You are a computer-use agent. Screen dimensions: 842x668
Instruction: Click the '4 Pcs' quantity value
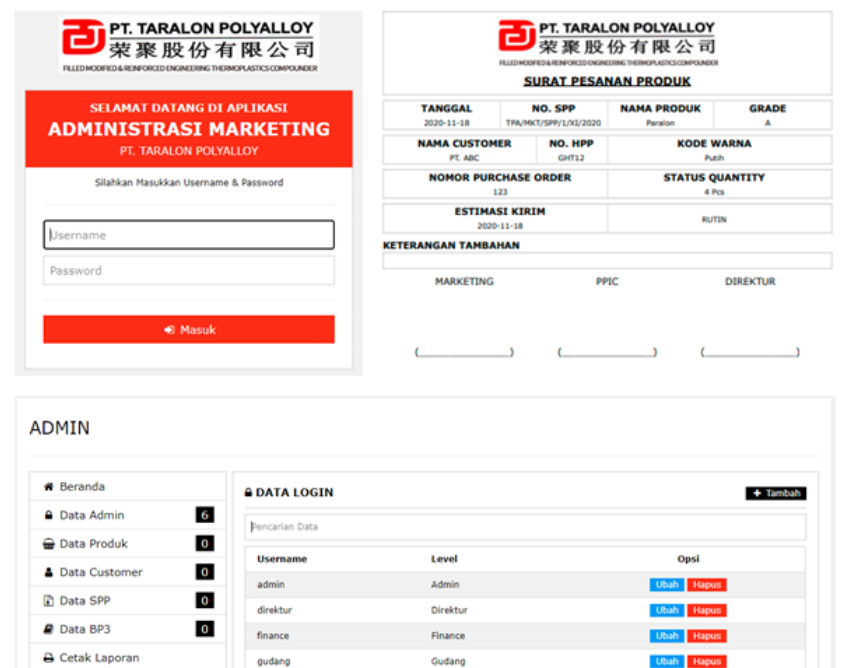pyautogui.click(x=714, y=192)
